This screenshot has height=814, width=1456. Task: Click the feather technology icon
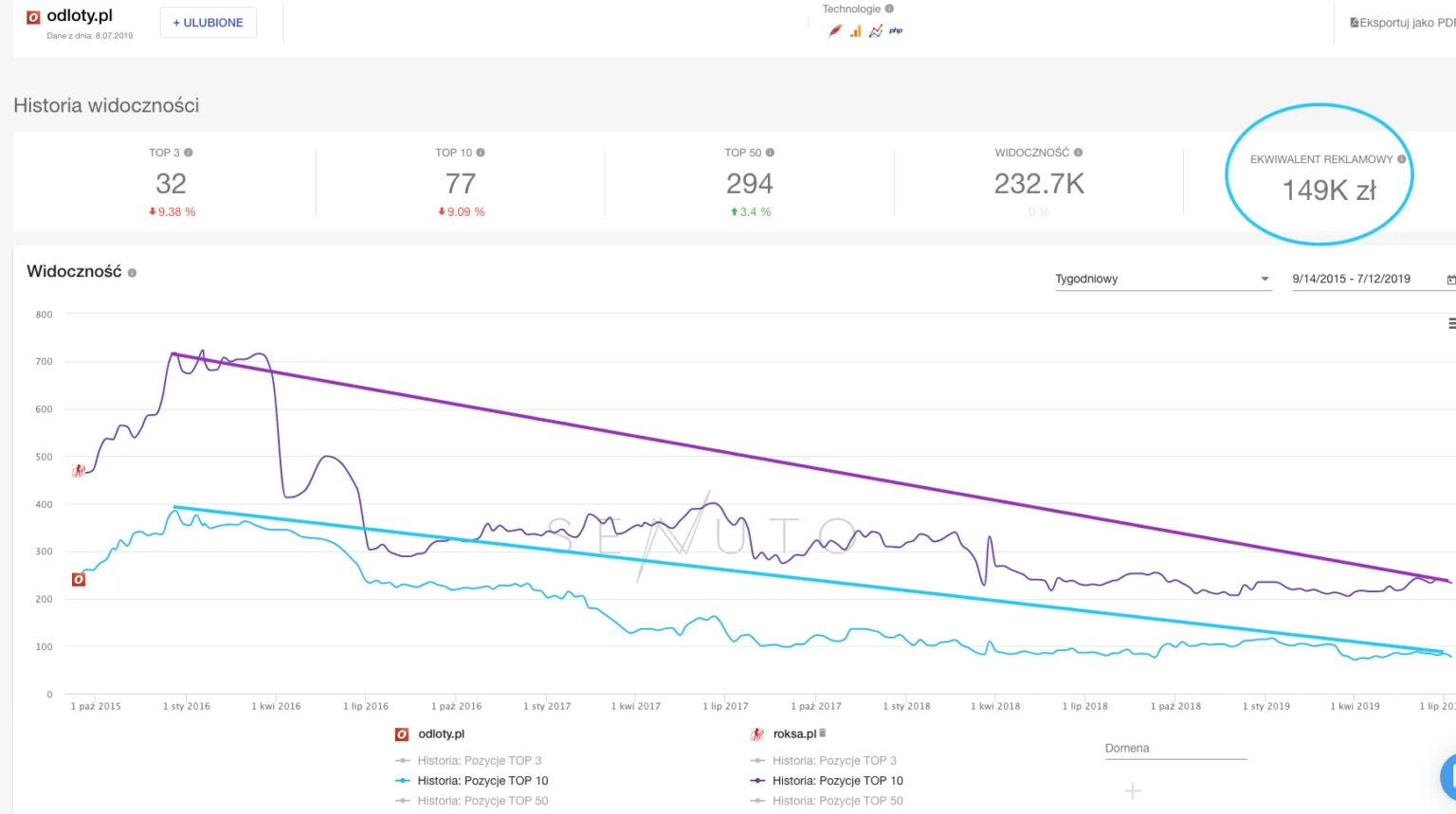835,31
